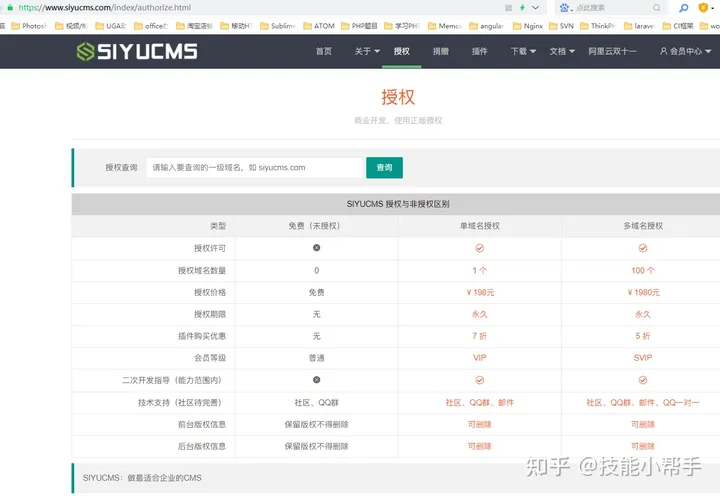Open the ATOM bookmark folder

coord(319,26)
